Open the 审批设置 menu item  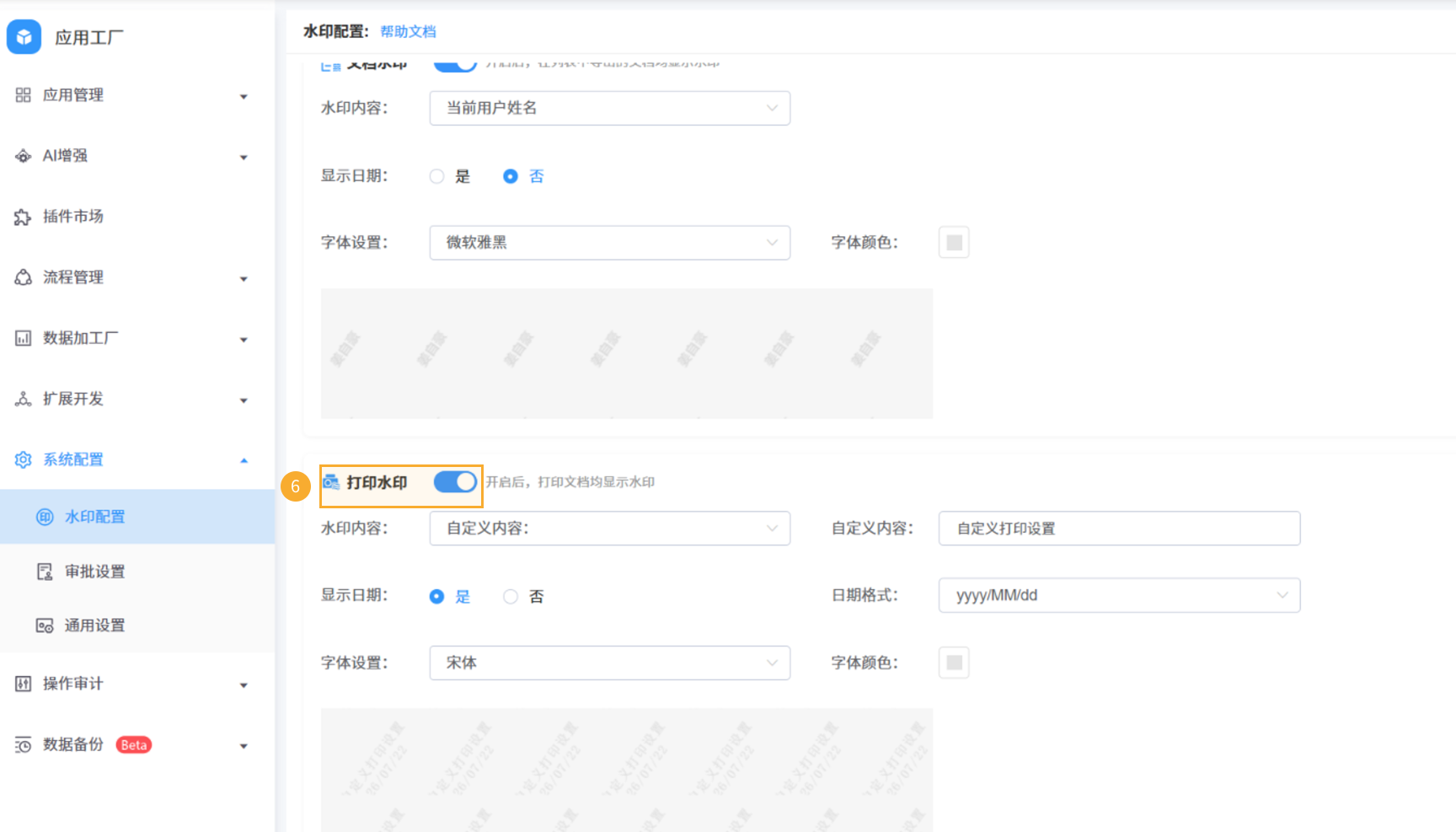137,572
